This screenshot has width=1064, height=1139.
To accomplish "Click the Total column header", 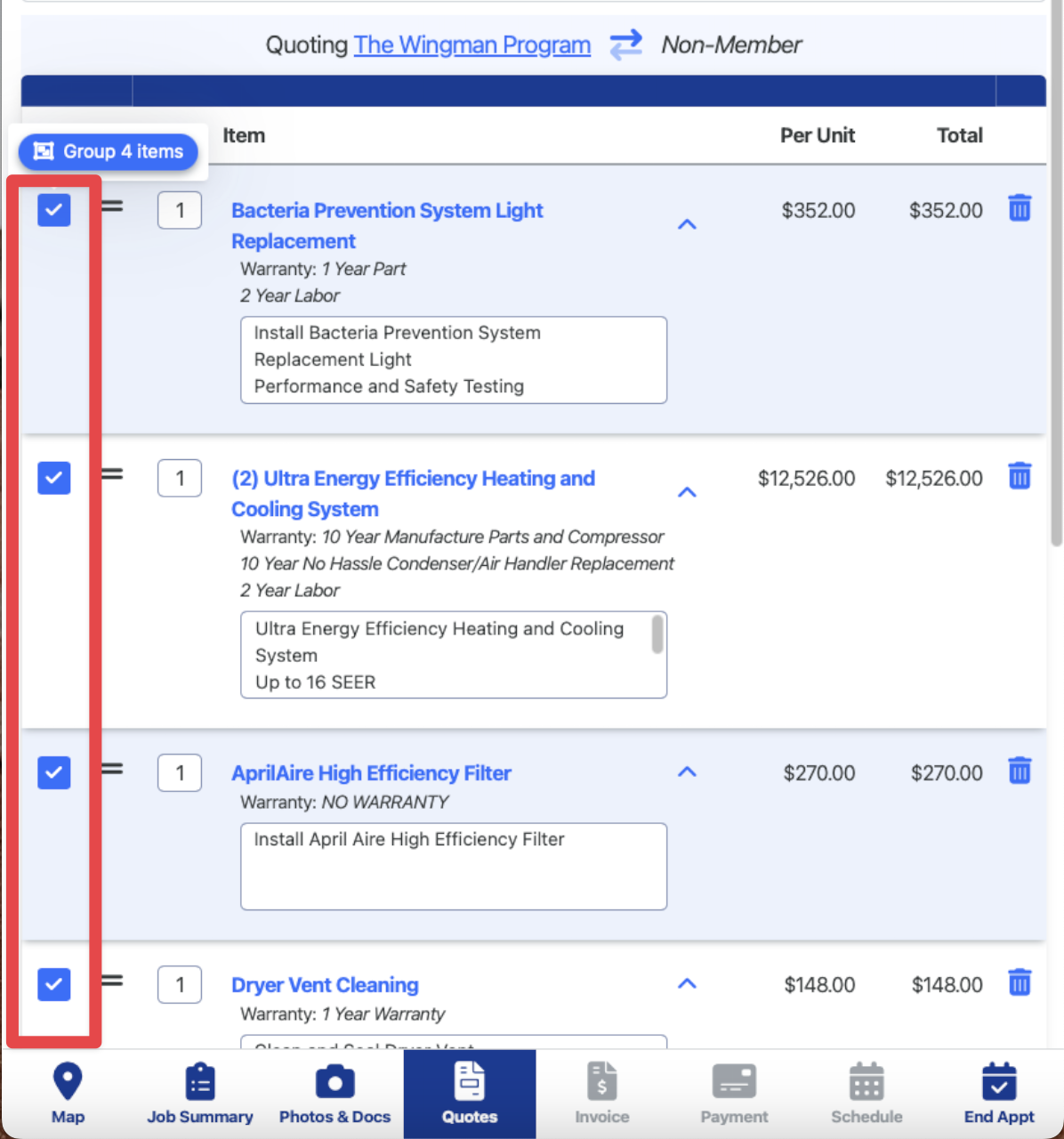I will (x=960, y=135).
